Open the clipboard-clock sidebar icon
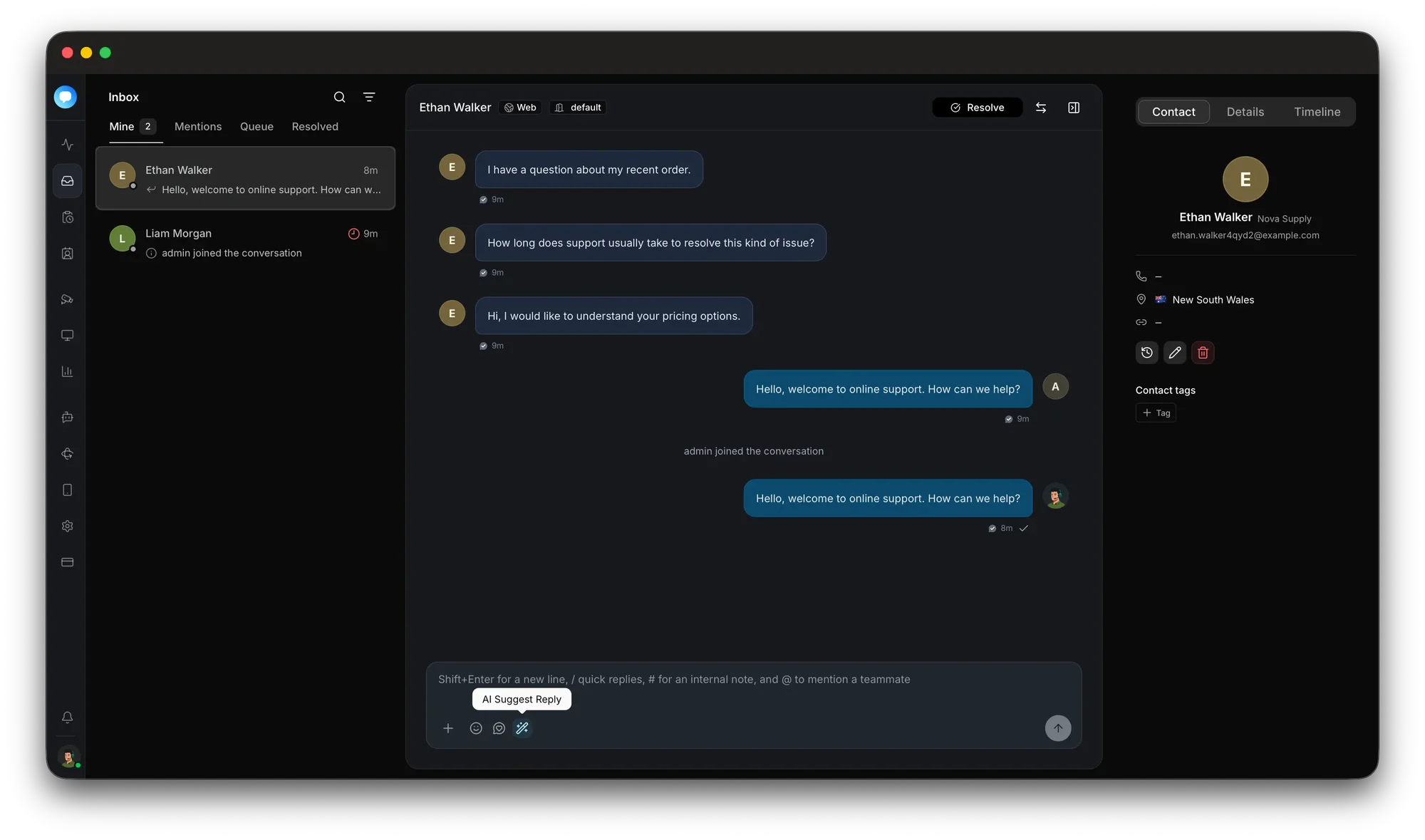Viewport: 1425px width, 840px height. coord(68,217)
